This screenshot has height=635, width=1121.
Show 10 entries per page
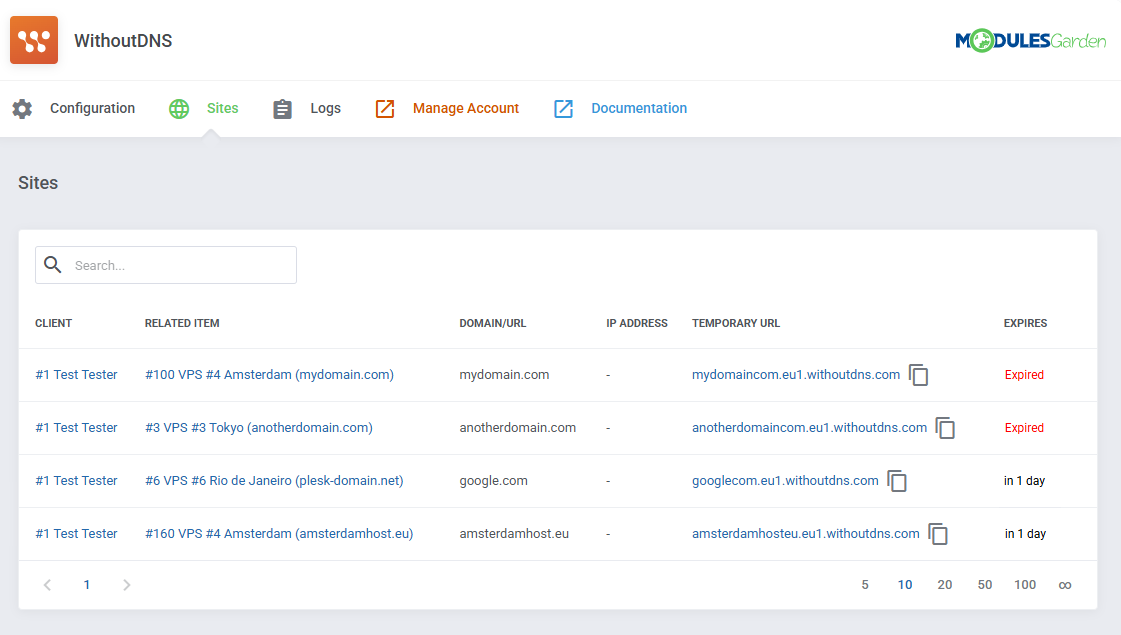click(x=905, y=585)
